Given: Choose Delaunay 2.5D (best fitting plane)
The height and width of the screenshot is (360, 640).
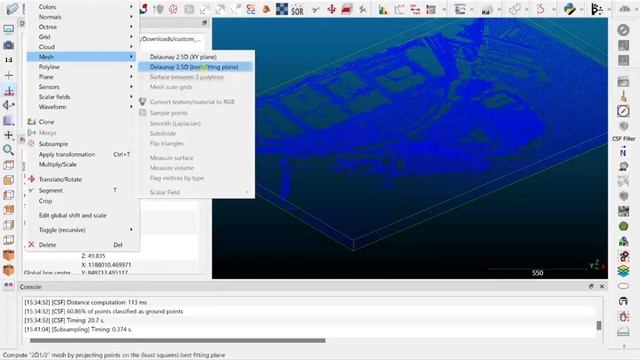Looking at the screenshot, I should point(194,67).
